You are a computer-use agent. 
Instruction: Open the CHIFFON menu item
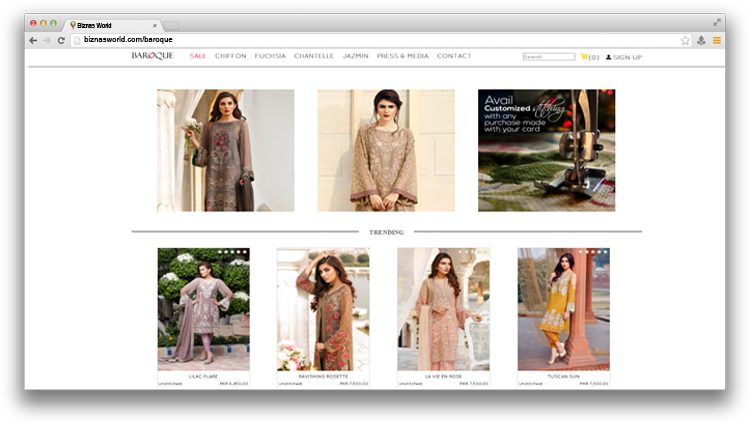(231, 56)
